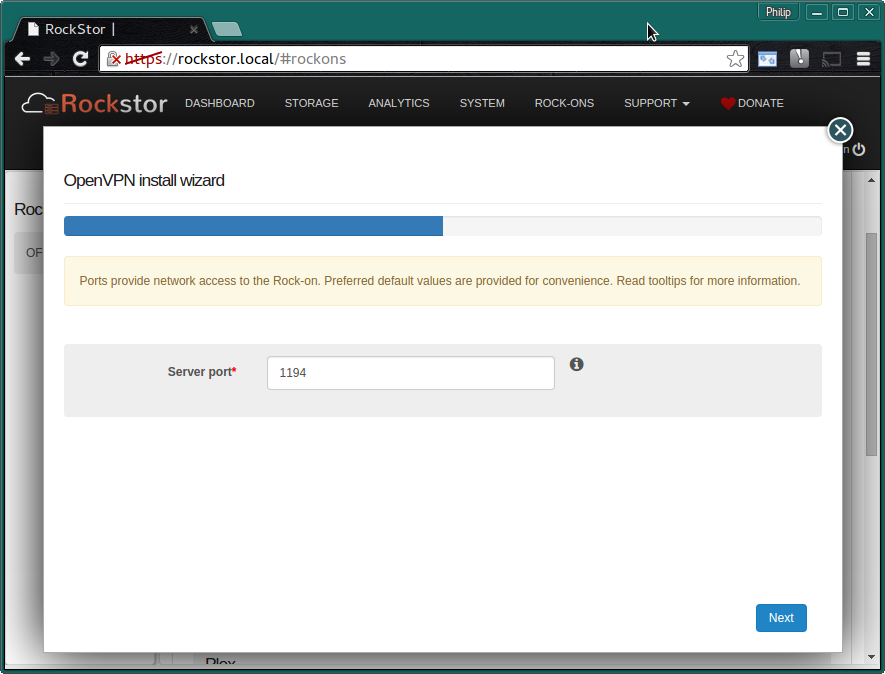The image size is (885, 674).
Task: Click the cast screen extension icon
Action: click(x=831, y=59)
